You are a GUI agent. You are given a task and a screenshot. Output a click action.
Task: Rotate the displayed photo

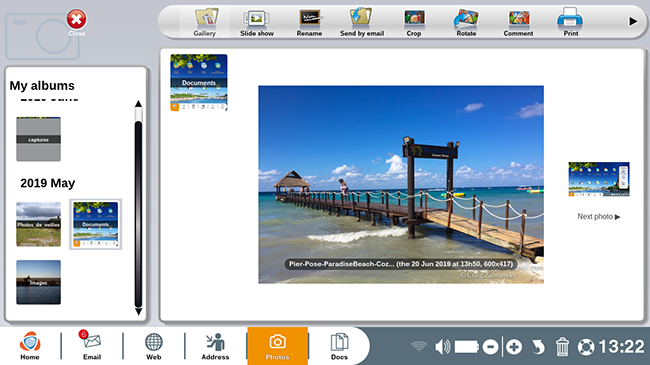coord(466,22)
